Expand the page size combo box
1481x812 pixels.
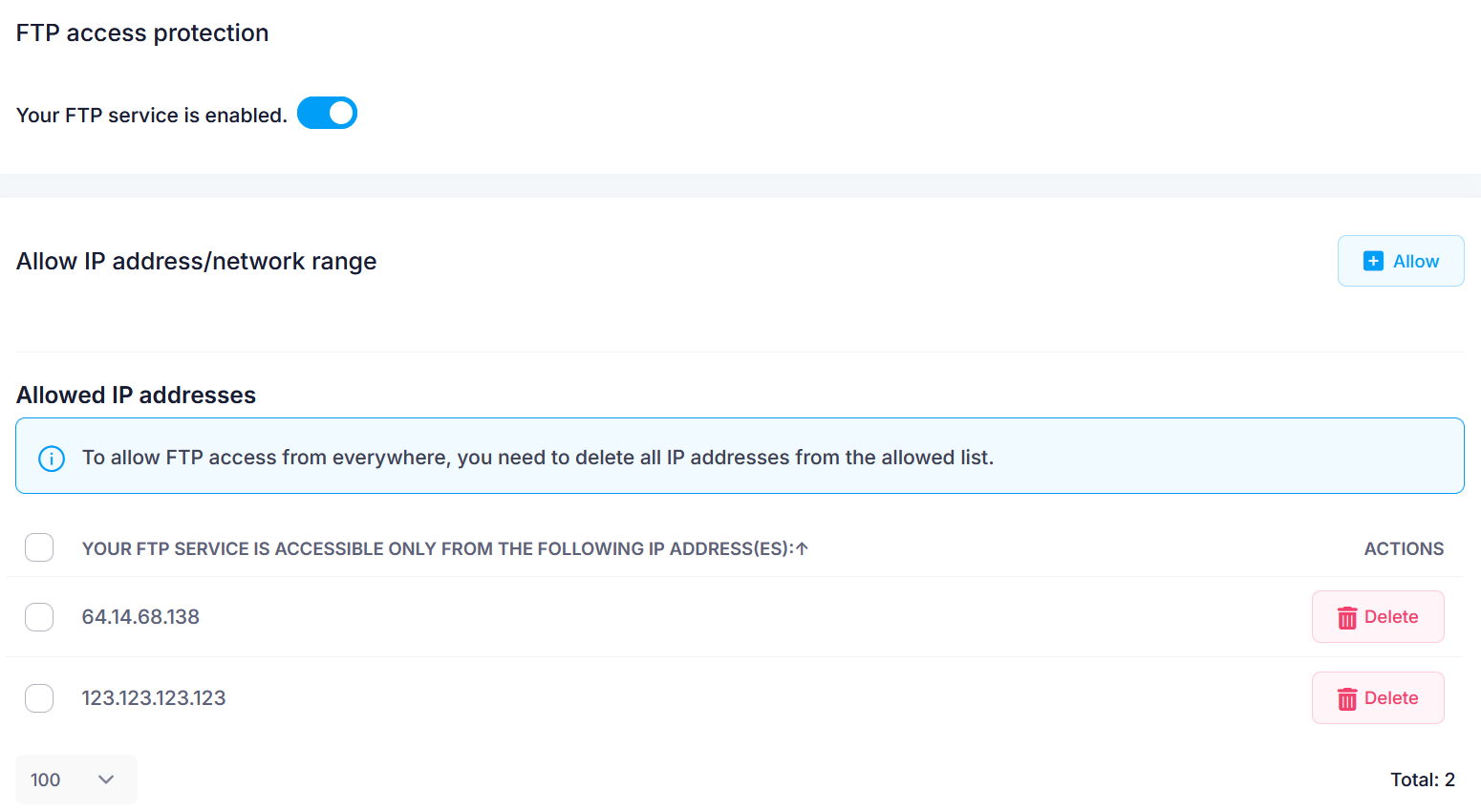coord(75,780)
